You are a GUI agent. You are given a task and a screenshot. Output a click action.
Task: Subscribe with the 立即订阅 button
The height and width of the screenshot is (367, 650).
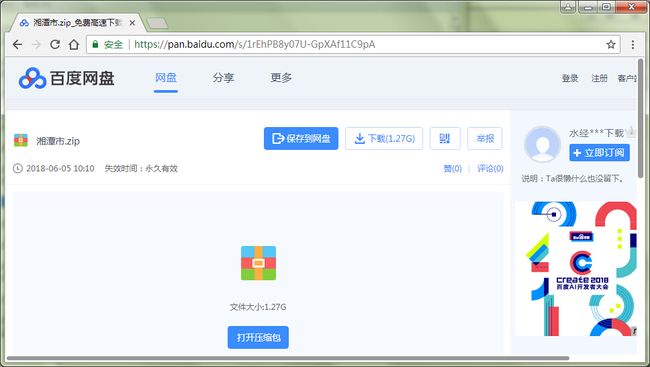point(599,153)
